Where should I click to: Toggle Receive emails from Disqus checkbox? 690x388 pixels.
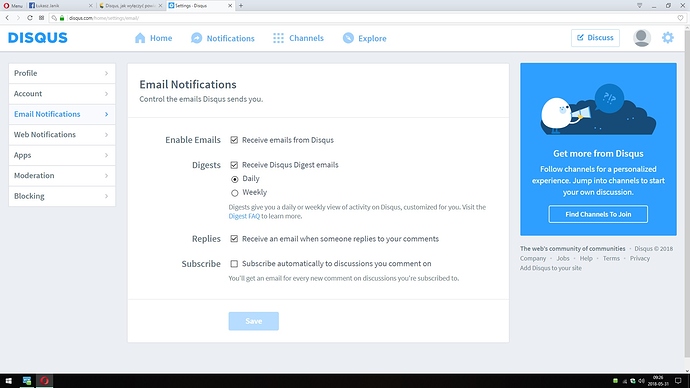[234, 140]
